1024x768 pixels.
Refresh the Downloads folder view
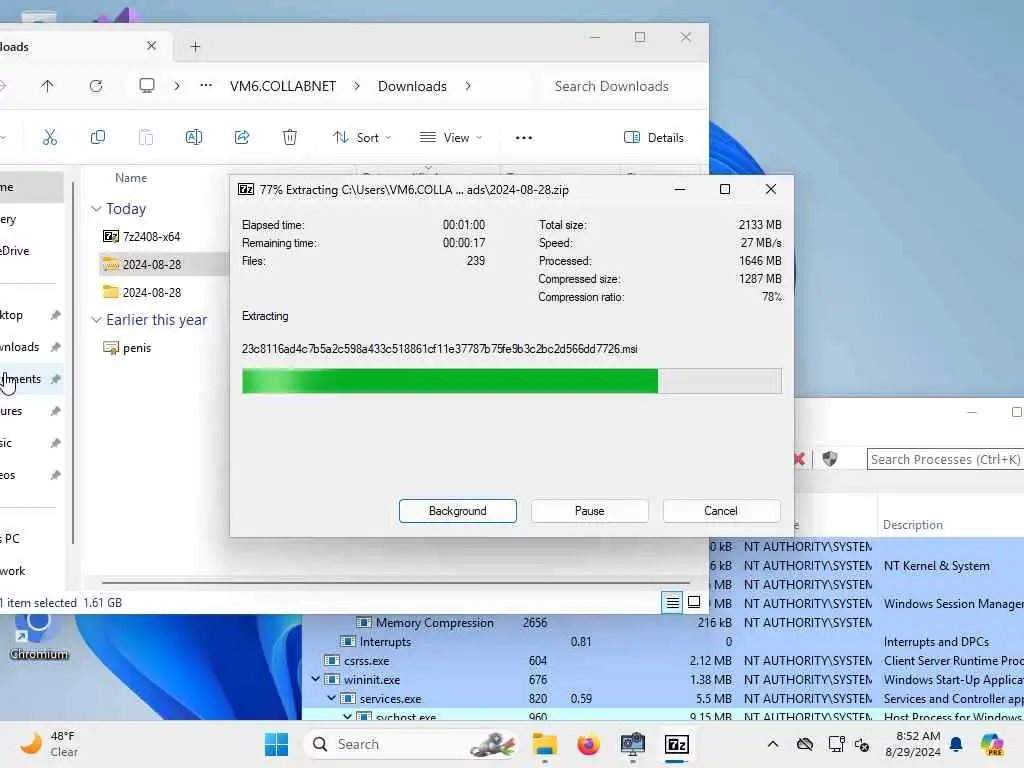[x=96, y=86]
